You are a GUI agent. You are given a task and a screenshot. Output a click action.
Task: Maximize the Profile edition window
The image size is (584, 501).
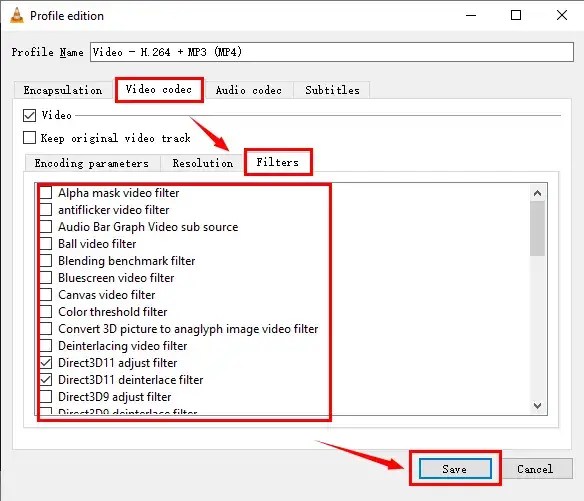coord(516,15)
